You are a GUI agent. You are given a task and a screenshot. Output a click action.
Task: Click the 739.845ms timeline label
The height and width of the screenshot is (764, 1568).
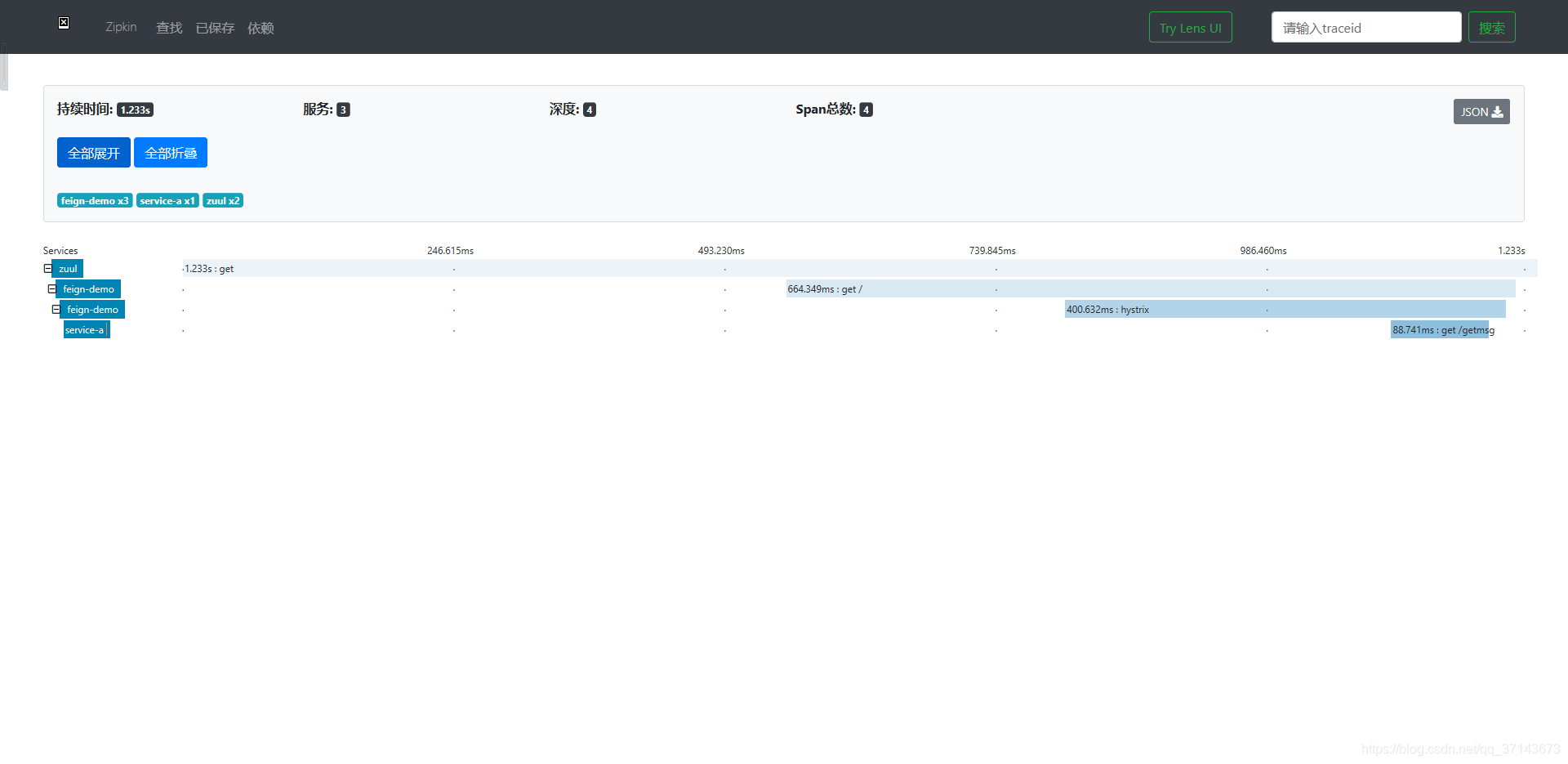pyautogui.click(x=992, y=250)
